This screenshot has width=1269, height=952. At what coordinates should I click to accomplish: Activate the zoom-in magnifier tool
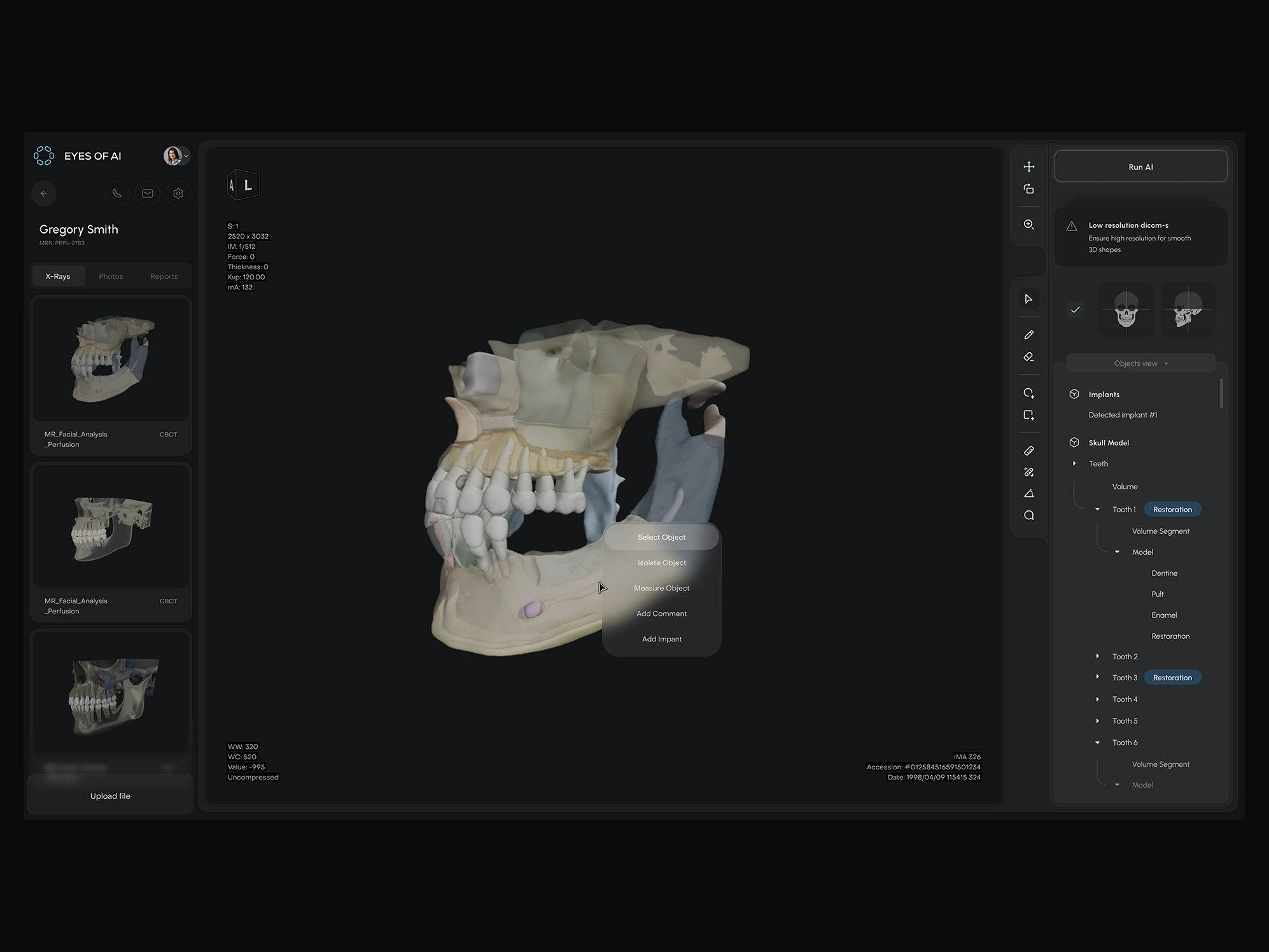click(x=1028, y=225)
